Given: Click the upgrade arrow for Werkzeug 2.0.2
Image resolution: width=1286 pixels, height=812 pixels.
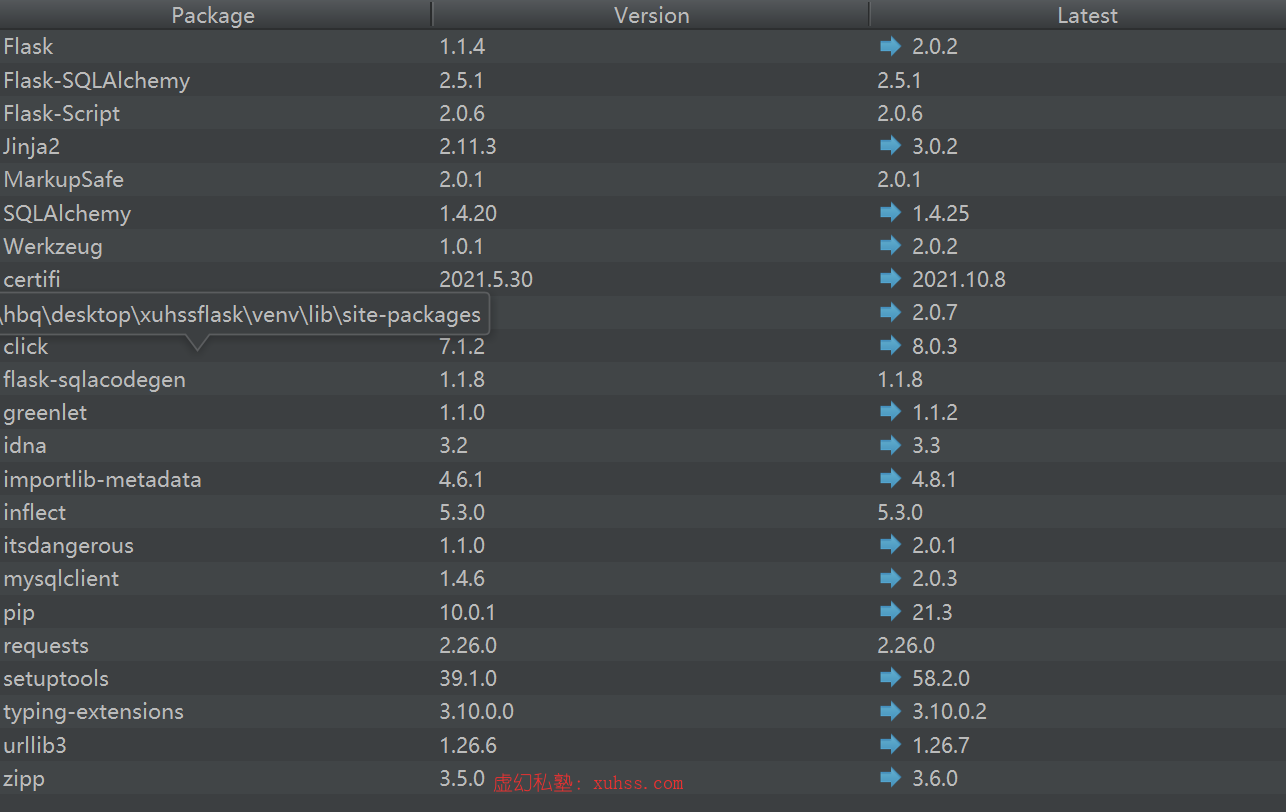Looking at the screenshot, I should [x=890, y=246].
